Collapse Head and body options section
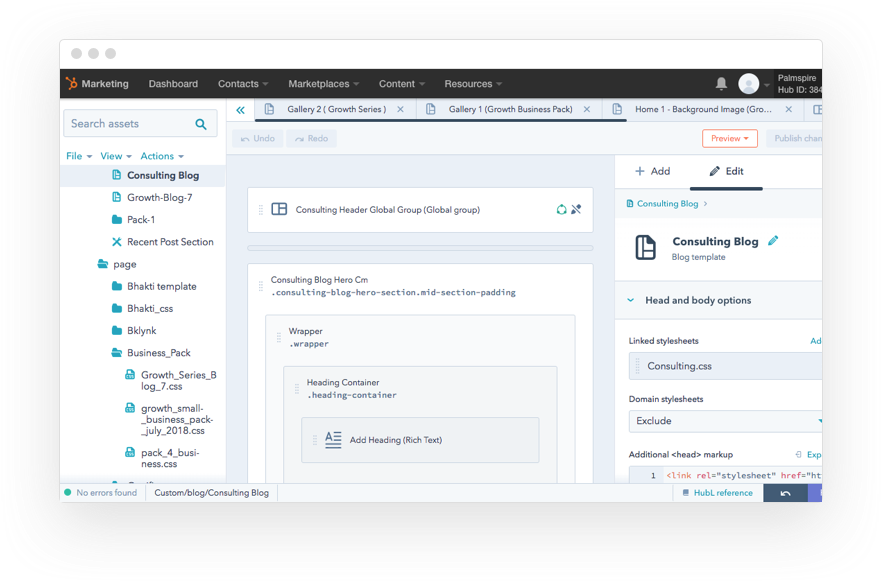This screenshot has height=582, width=882. [x=631, y=300]
